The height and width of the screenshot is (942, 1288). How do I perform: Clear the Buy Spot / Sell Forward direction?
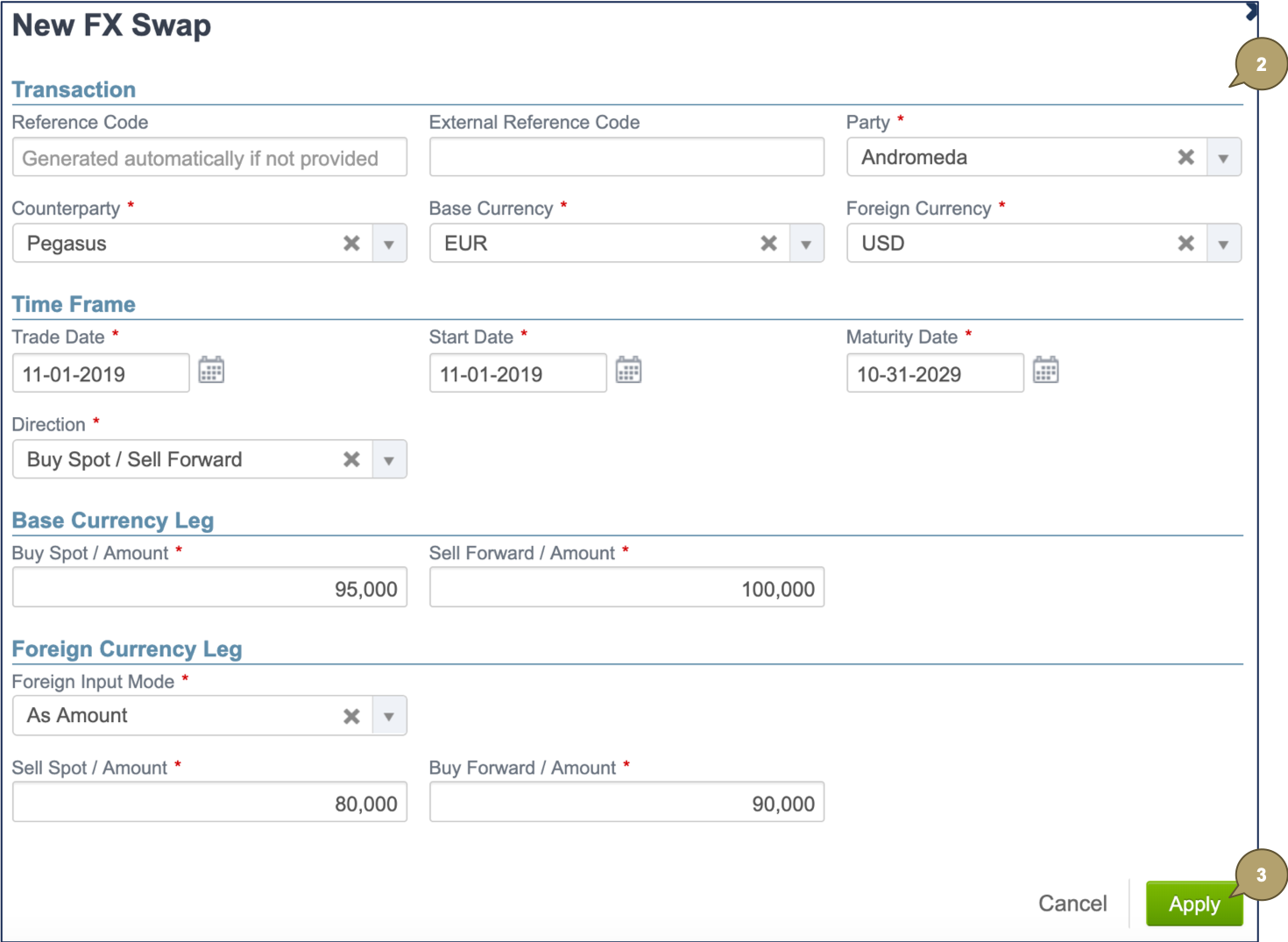pos(351,460)
